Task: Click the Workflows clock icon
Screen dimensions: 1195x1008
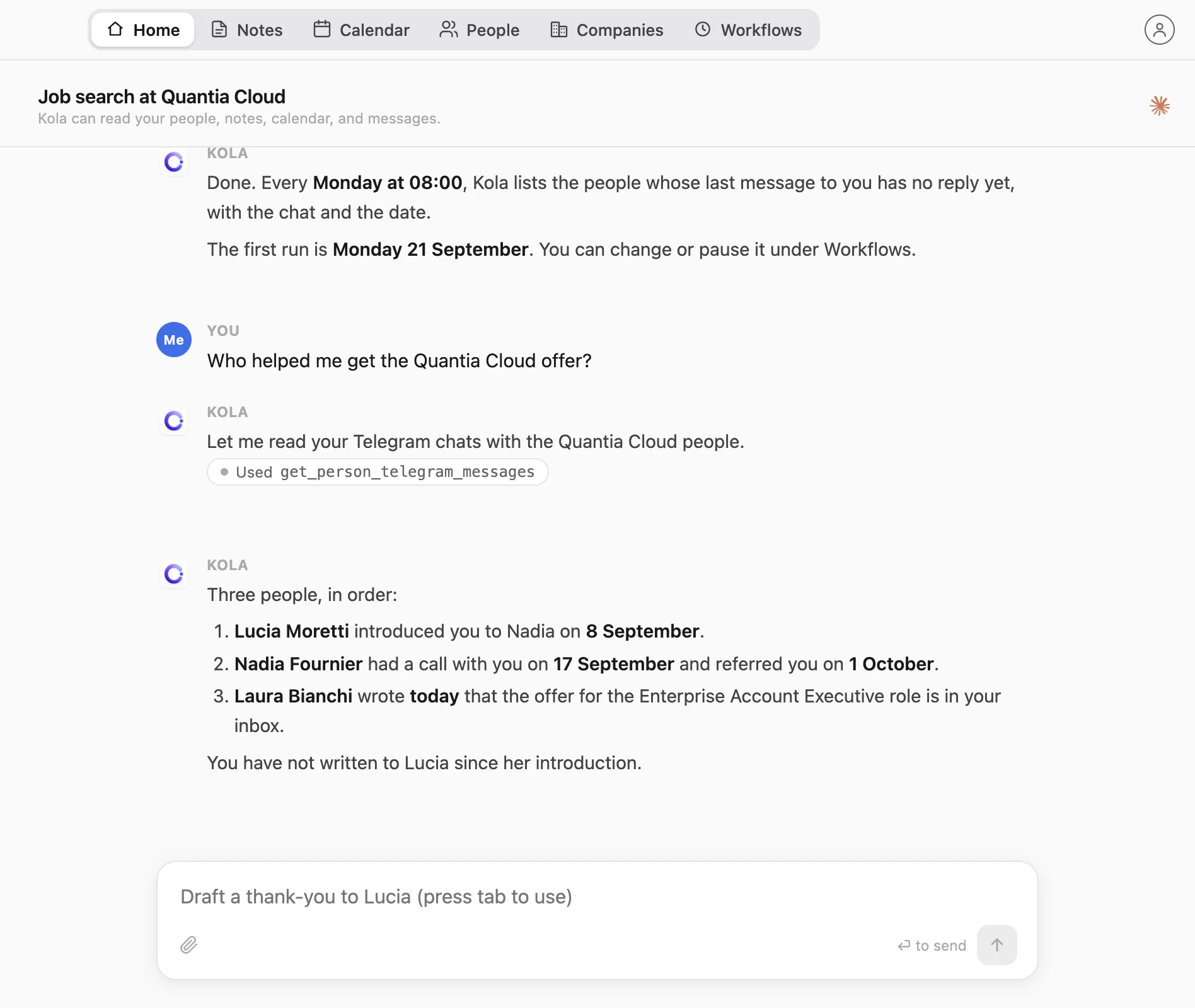Action: pos(703,30)
